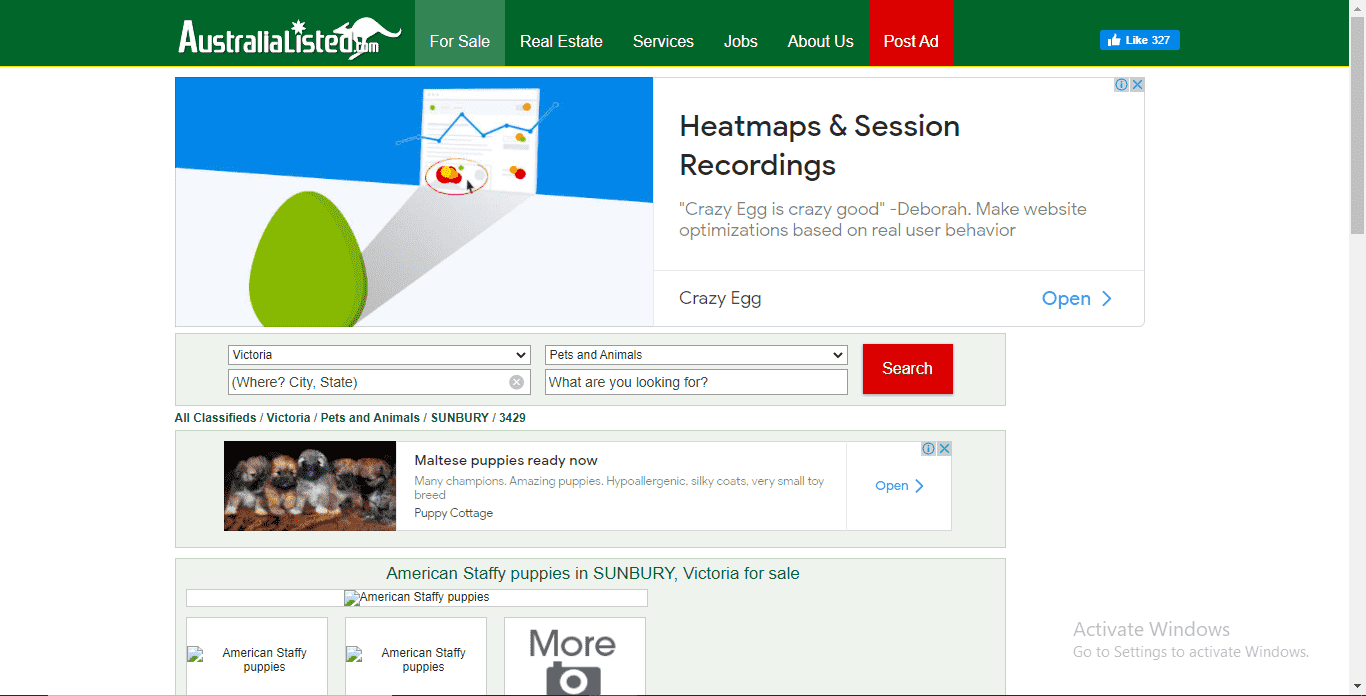Screen dimensions: 1366x696
Task: Close the Crazy Egg banner ad
Action: pyautogui.click(x=1137, y=85)
